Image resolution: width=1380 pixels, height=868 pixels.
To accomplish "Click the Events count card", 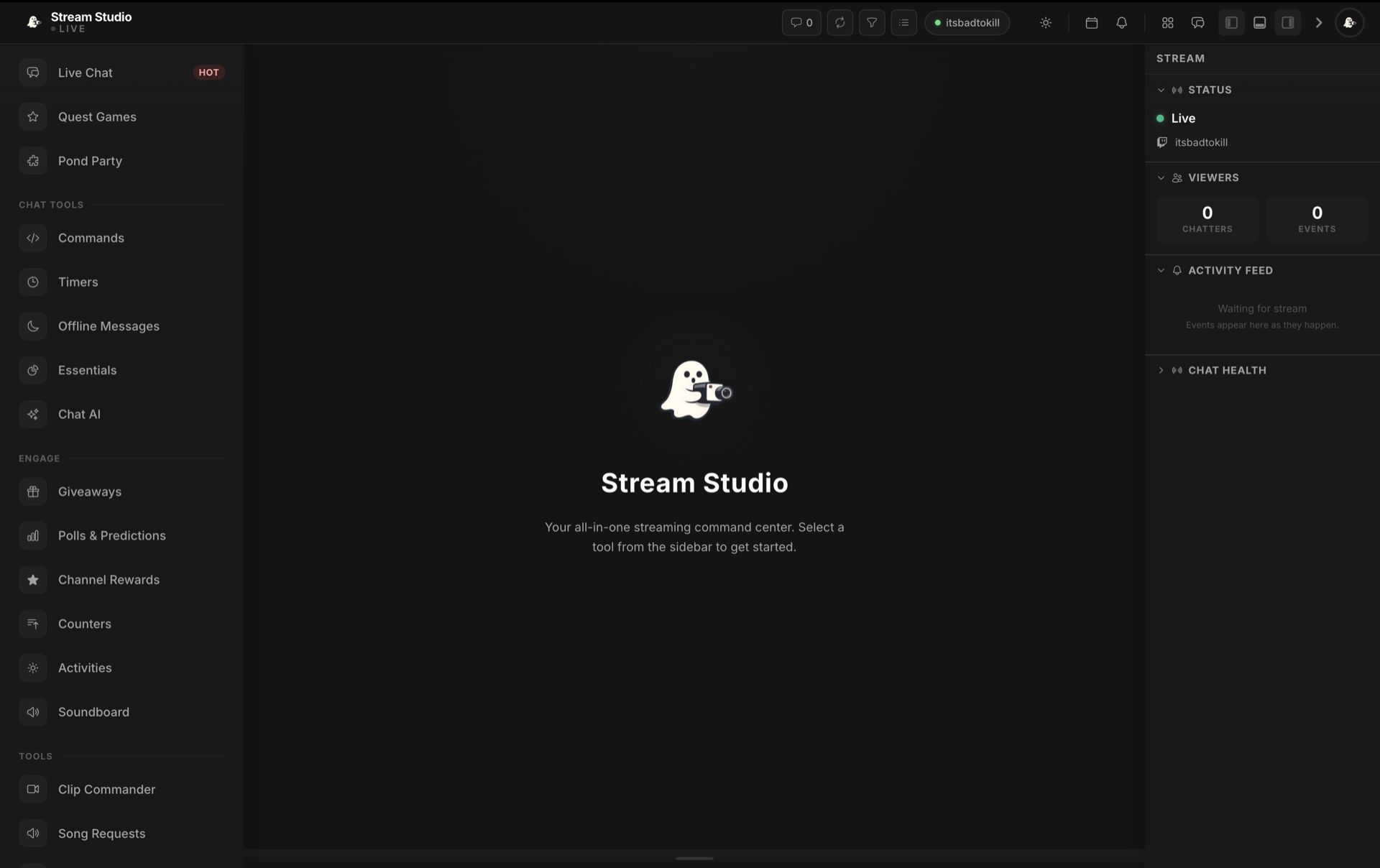I will (x=1317, y=219).
